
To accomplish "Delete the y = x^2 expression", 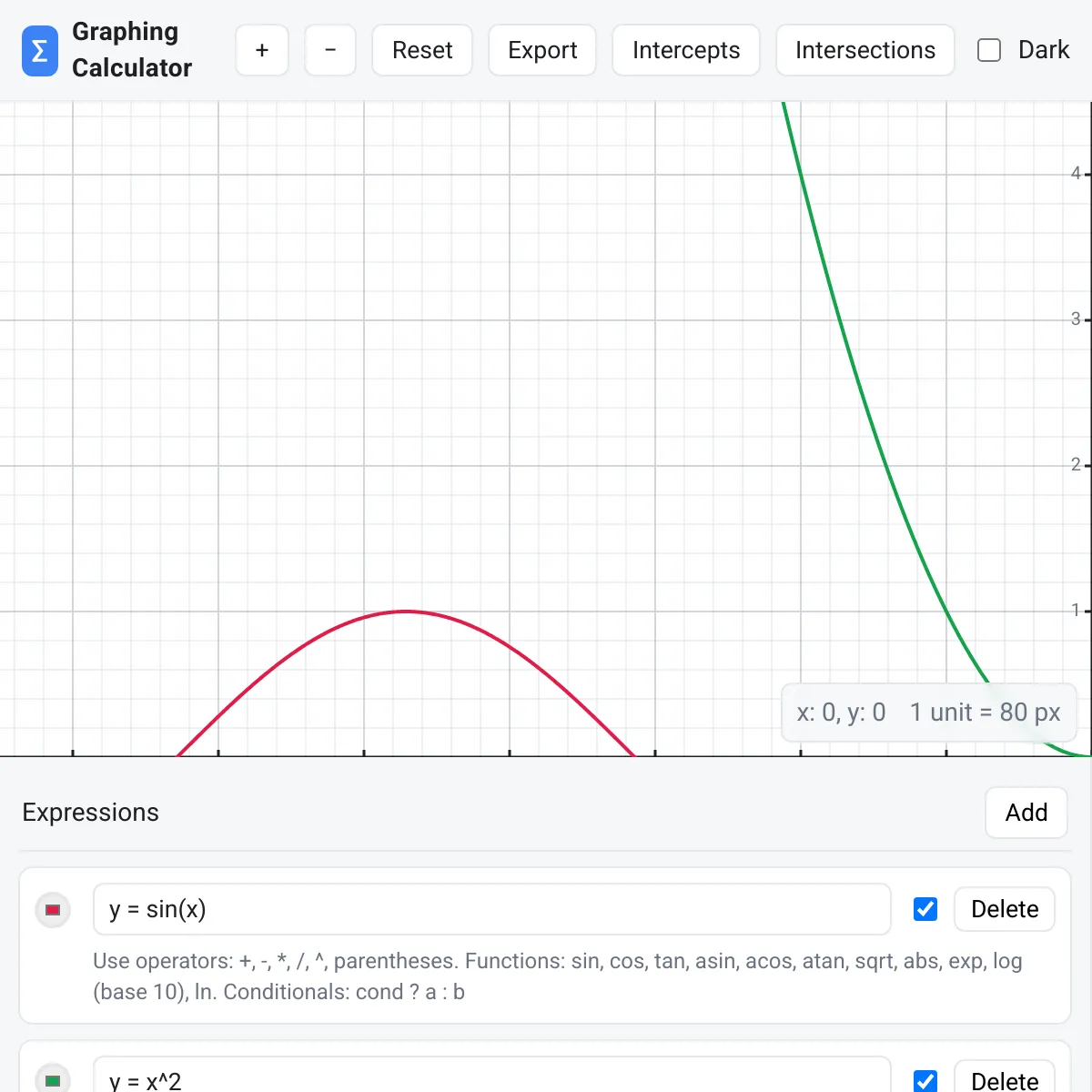I will pyautogui.click(x=1005, y=1080).
